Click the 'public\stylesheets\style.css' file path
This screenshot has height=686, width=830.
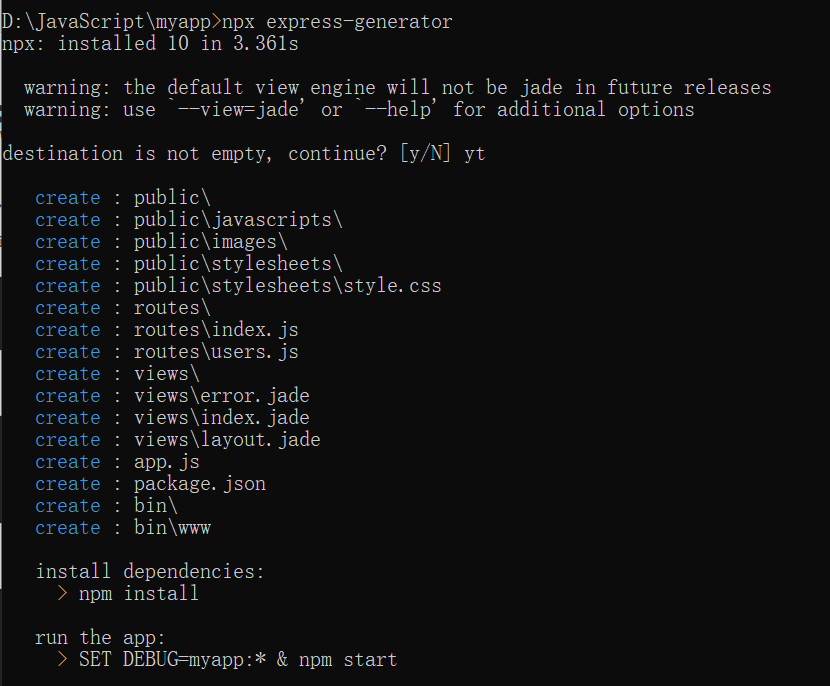point(288,285)
